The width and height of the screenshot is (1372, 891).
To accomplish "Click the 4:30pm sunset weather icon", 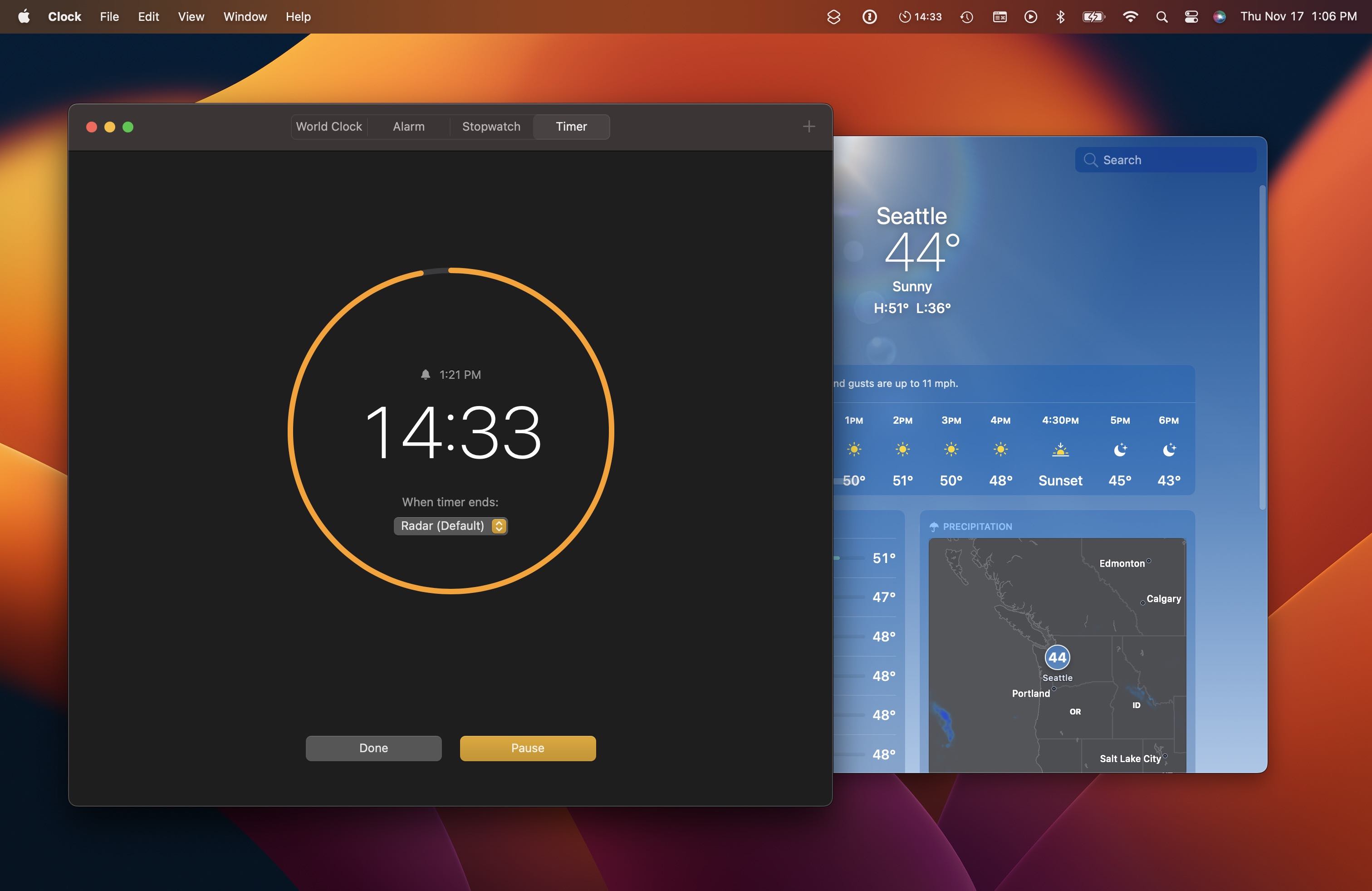I will pyautogui.click(x=1057, y=448).
